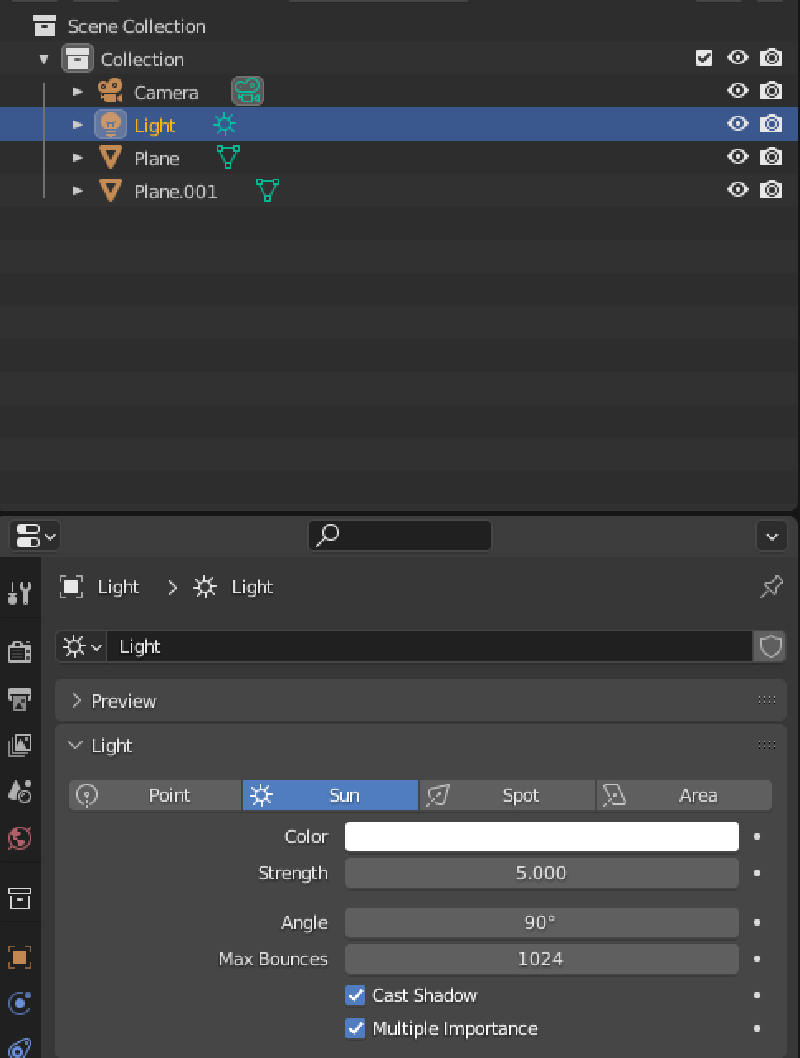Open the View Layer properties tab
800x1058 pixels.
[19, 745]
